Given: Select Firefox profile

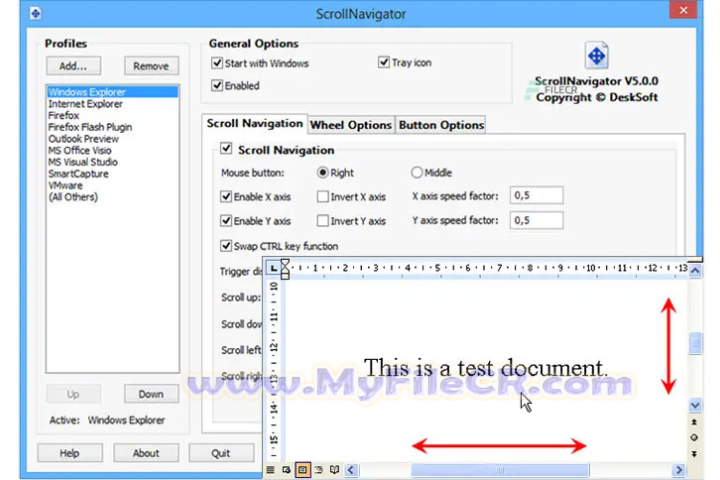Looking at the screenshot, I should coord(112,115).
